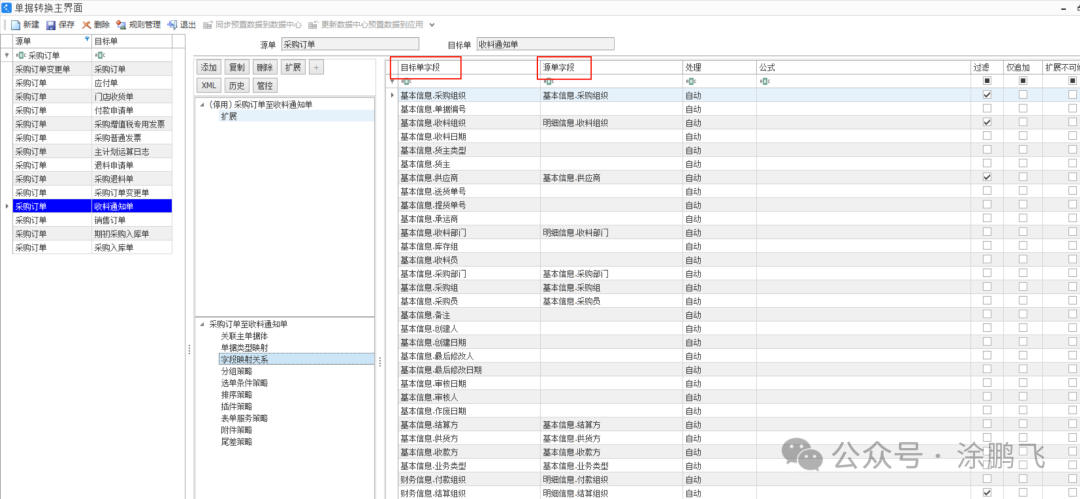Open 规则管理 (Rule Management) from the toolbar
The height and width of the screenshot is (499, 1080).
[x=121, y=24]
